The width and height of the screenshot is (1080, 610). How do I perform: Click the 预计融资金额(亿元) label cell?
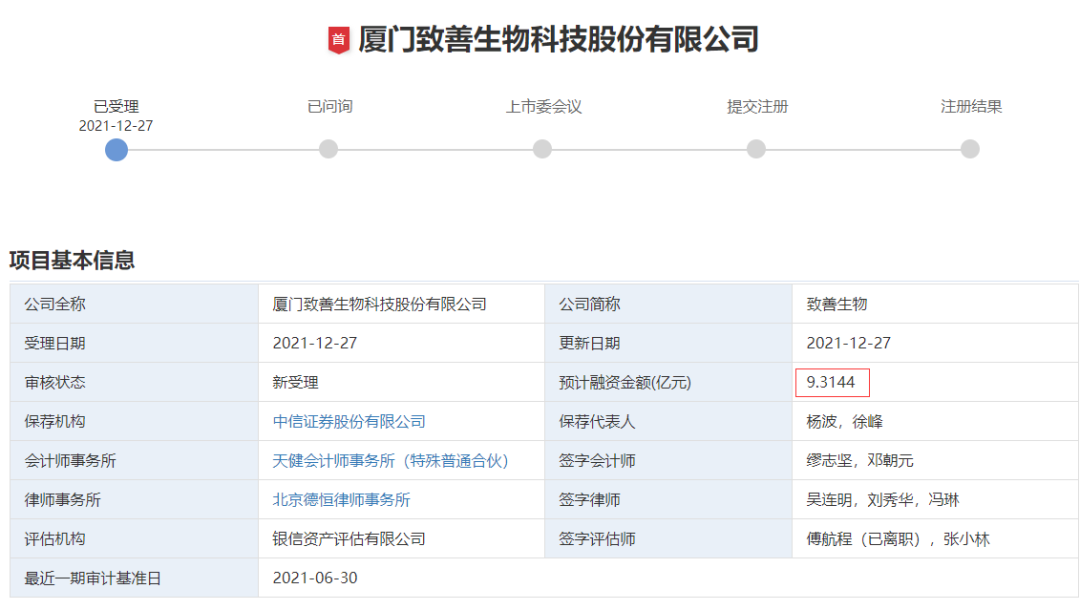pyautogui.click(x=668, y=383)
